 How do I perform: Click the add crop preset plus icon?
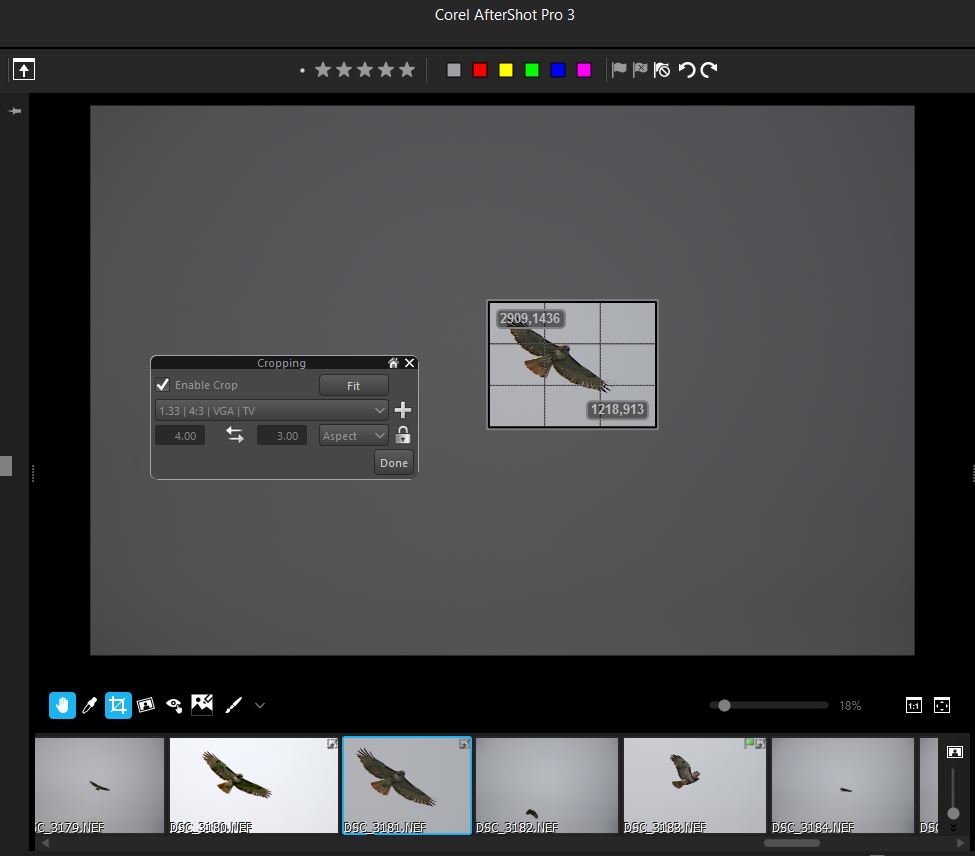[403, 410]
